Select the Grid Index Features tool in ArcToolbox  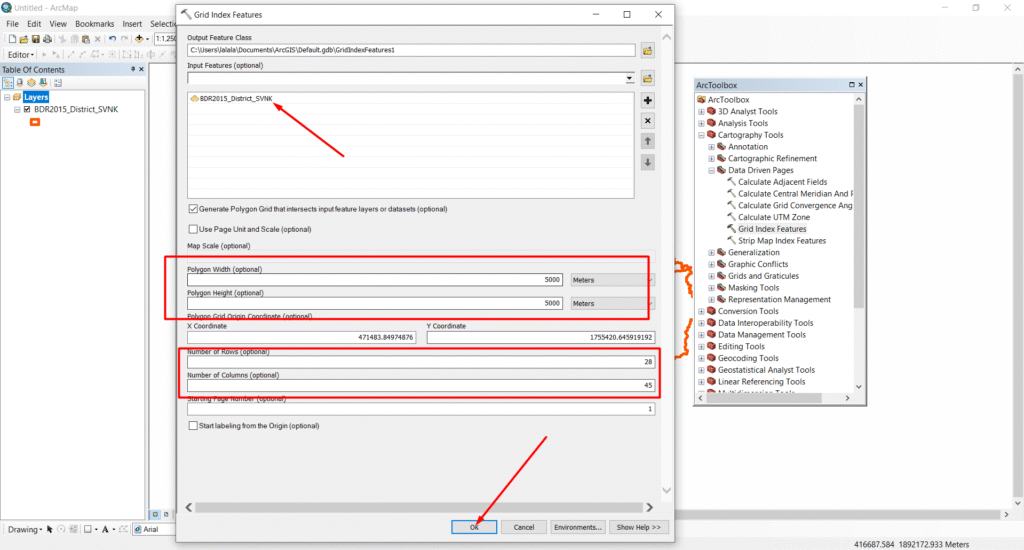pos(772,229)
